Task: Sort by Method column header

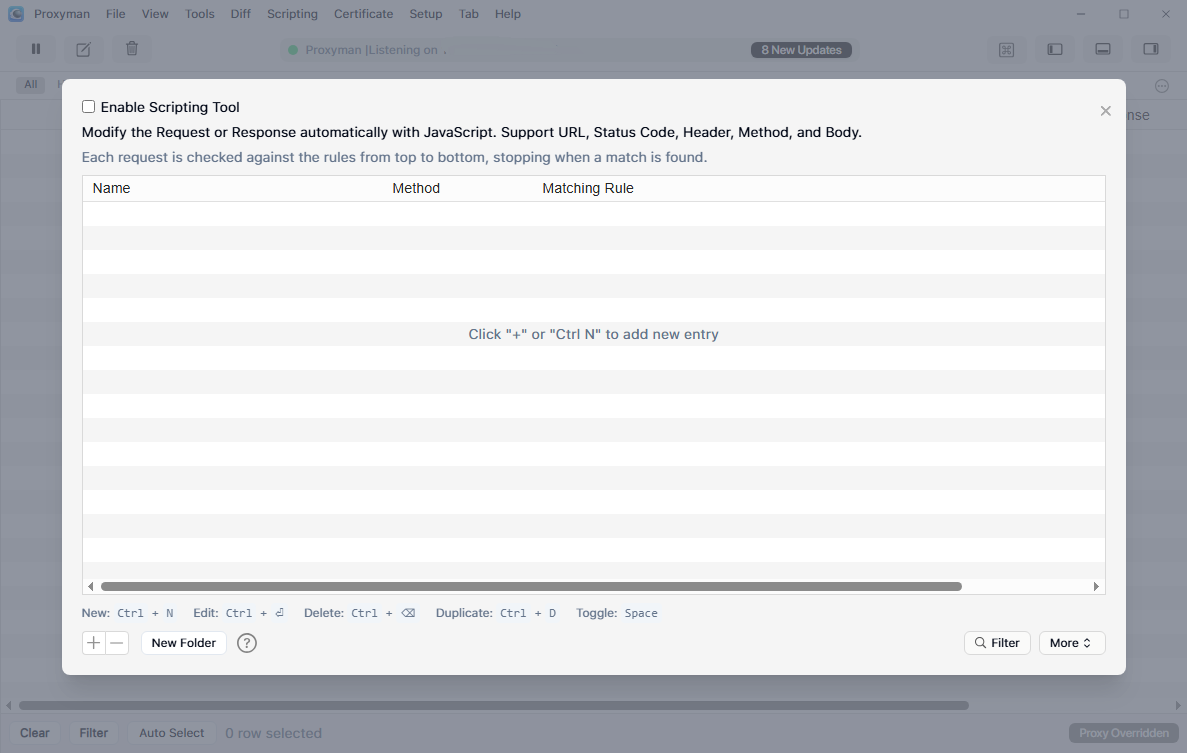Action: (416, 188)
